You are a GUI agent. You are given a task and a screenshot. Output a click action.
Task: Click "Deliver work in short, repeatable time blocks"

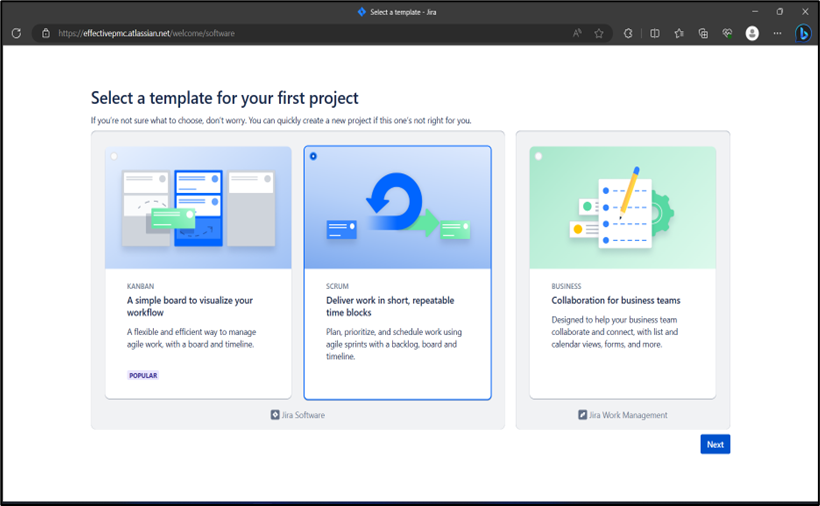[x=390, y=306]
